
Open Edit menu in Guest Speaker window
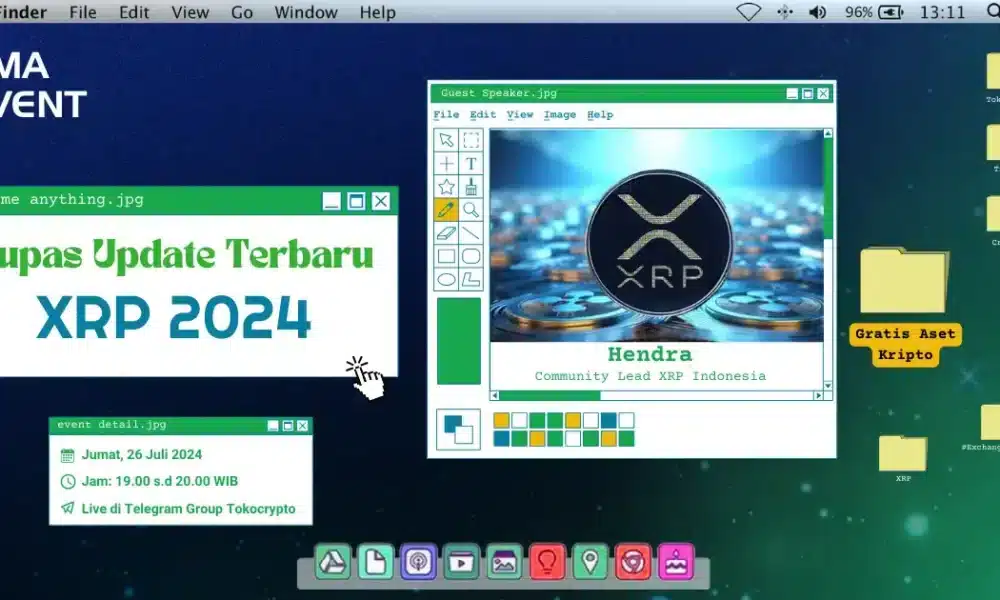click(x=483, y=115)
